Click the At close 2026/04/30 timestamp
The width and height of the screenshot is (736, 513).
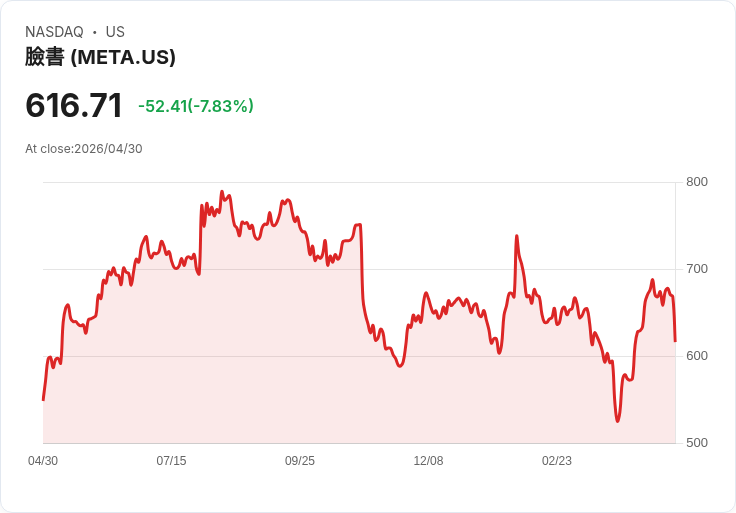click(84, 149)
